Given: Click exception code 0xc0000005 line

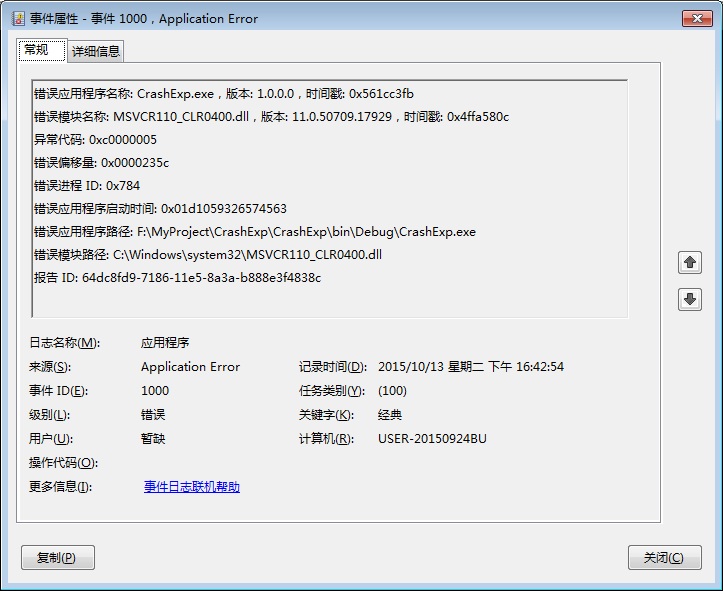Looking at the screenshot, I should tap(95, 140).
